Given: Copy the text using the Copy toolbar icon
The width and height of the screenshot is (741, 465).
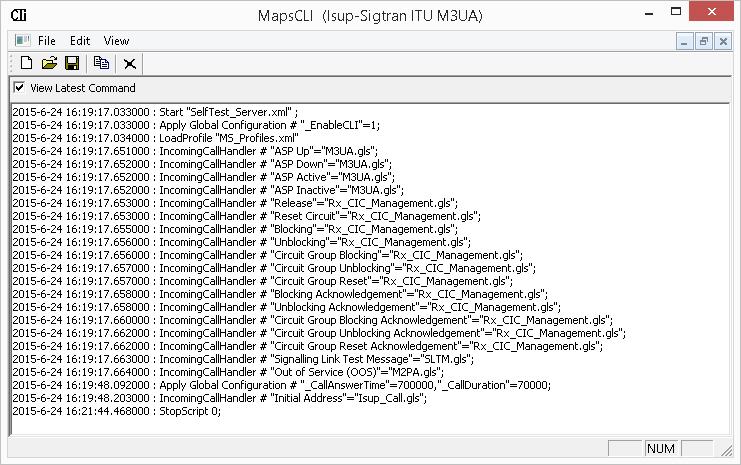Looking at the screenshot, I should (x=101, y=63).
